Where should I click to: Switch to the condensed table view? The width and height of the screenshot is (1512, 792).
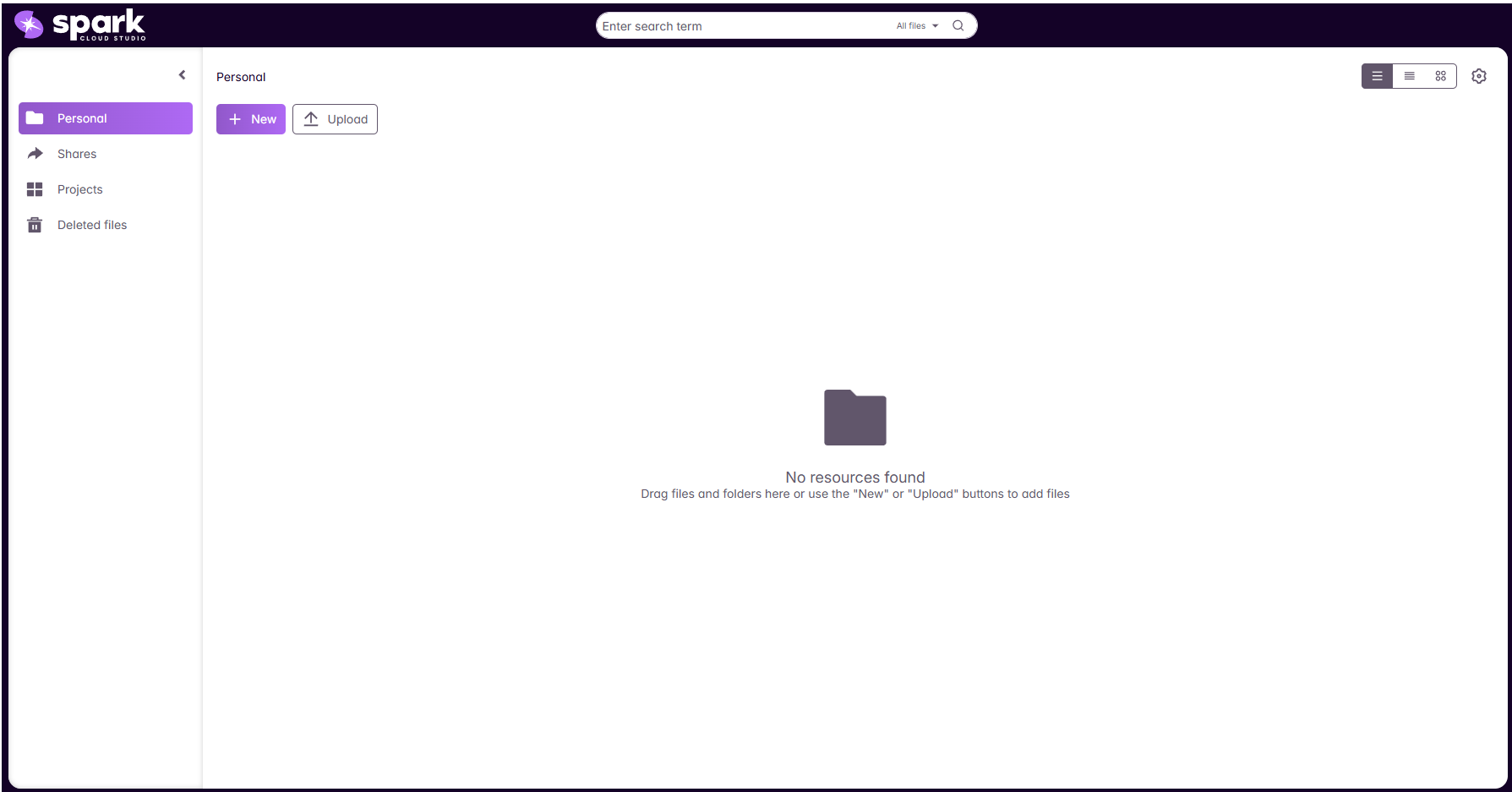tap(1409, 76)
